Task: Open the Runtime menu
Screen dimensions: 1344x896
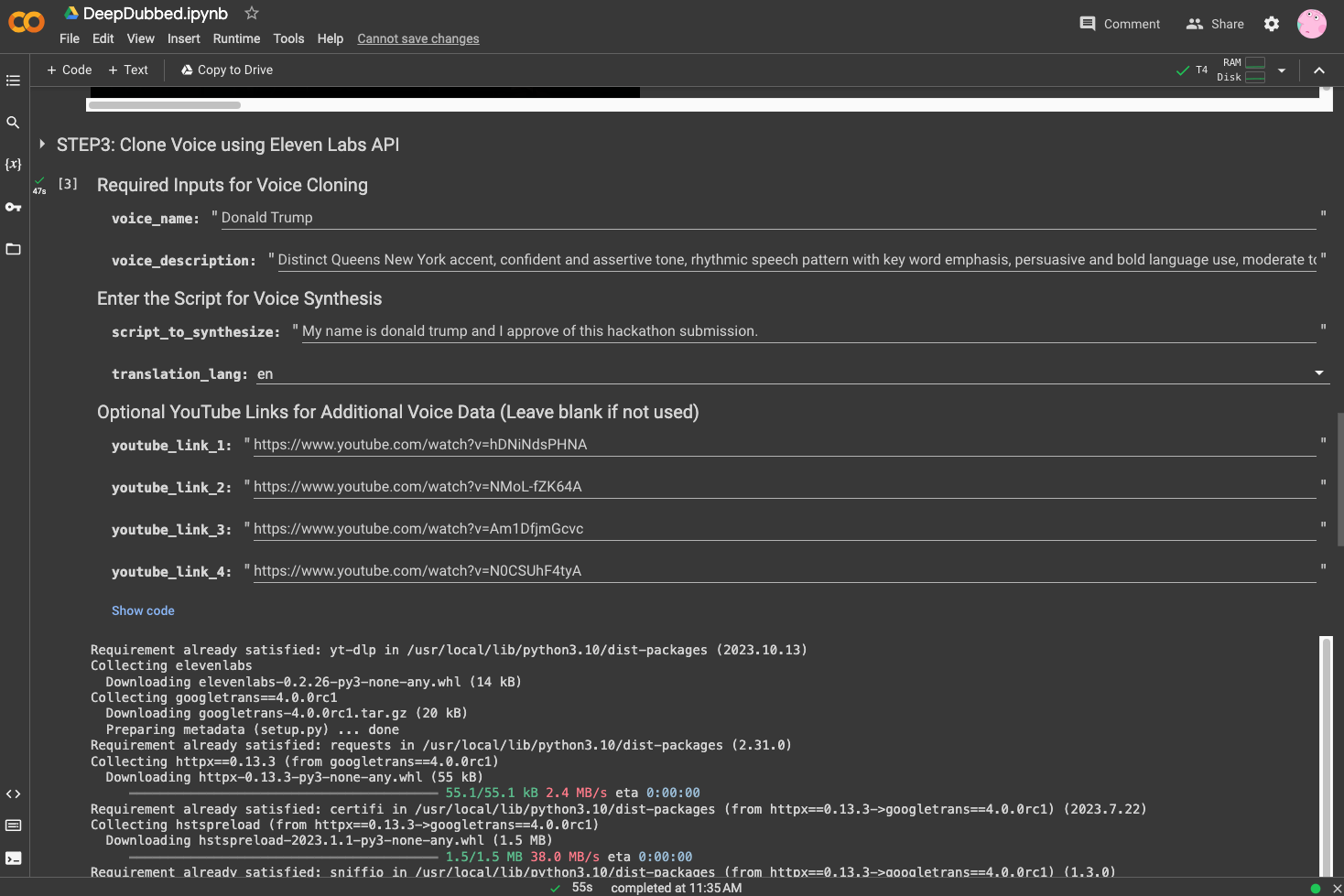Action: [x=236, y=38]
